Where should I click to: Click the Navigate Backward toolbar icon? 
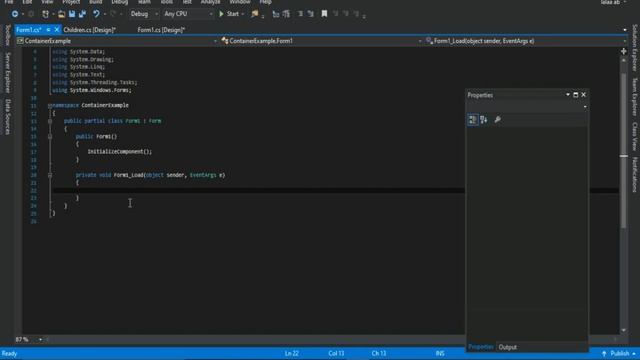(14, 14)
